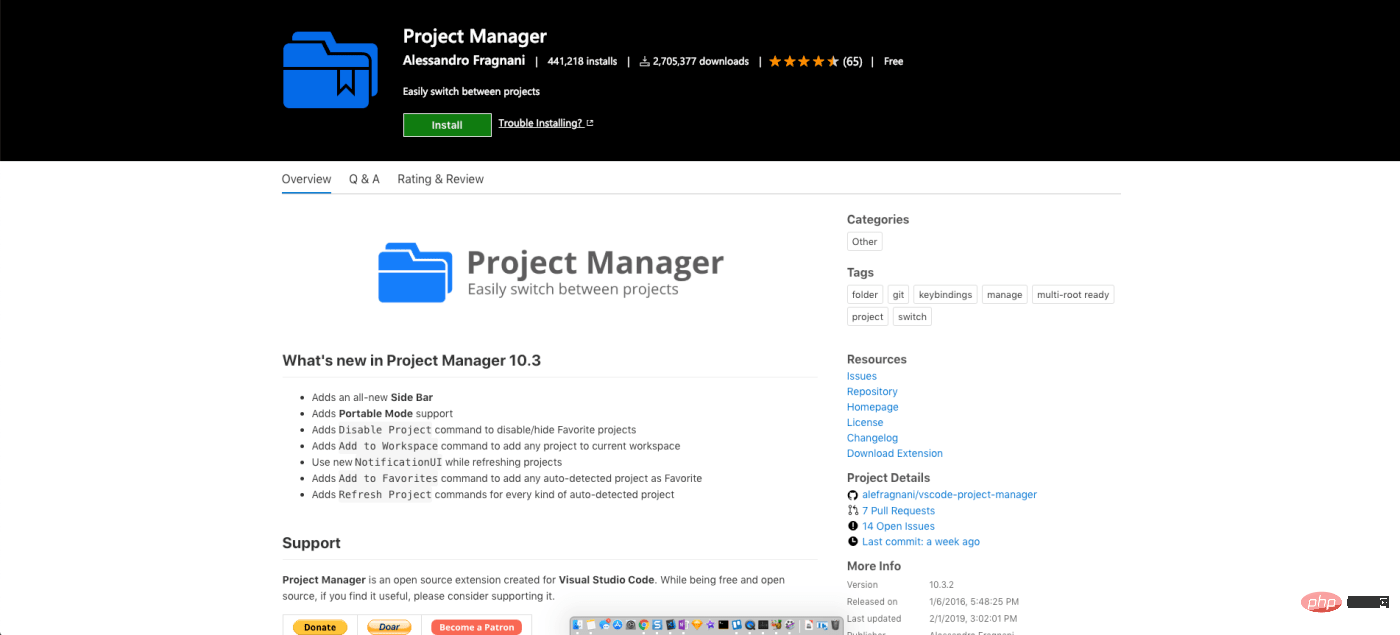This screenshot has width=1400, height=635.
Task: Open the Changelog resource link
Action: pos(872,438)
